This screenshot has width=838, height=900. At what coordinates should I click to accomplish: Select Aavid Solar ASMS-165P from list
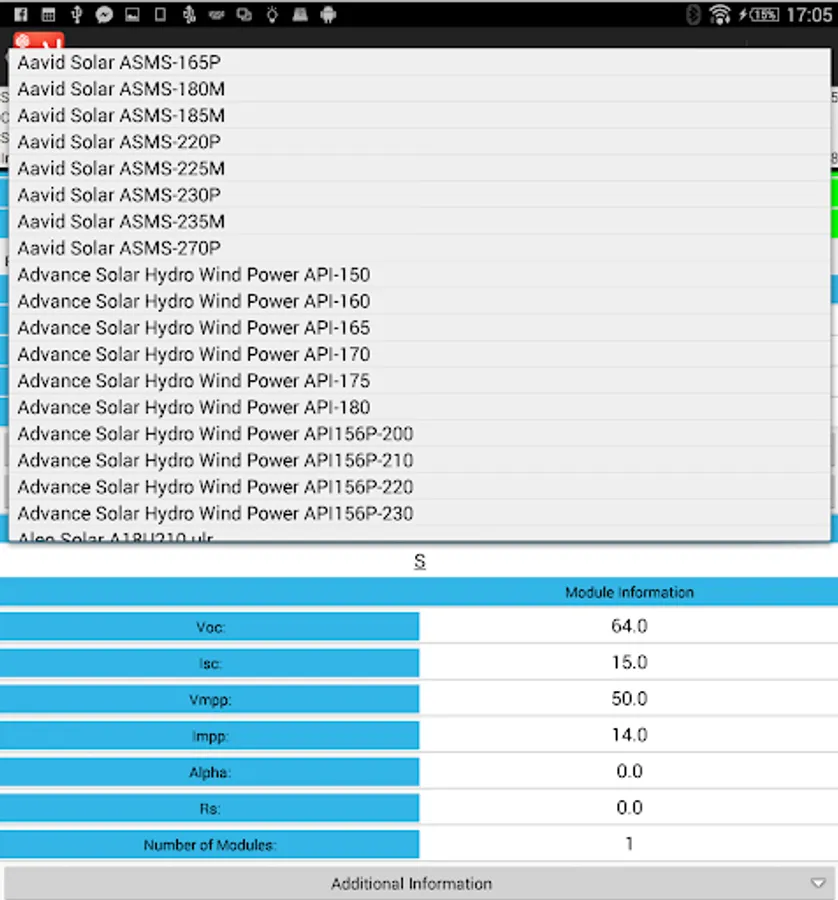tap(420, 62)
